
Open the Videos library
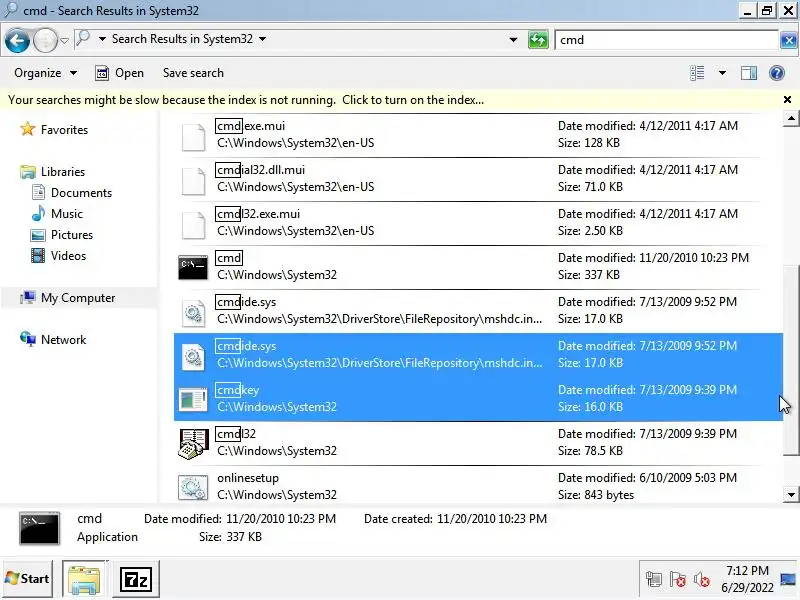68,256
